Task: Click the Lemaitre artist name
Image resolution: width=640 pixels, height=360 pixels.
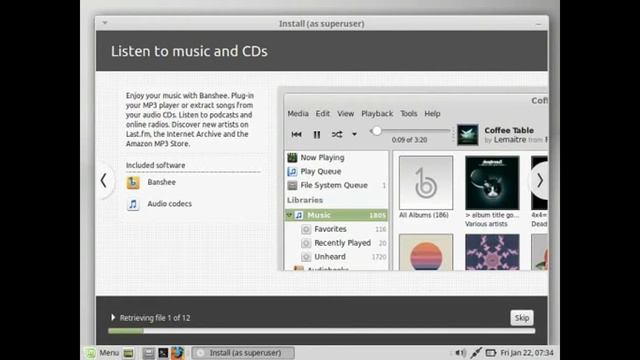Action: pos(510,140)
